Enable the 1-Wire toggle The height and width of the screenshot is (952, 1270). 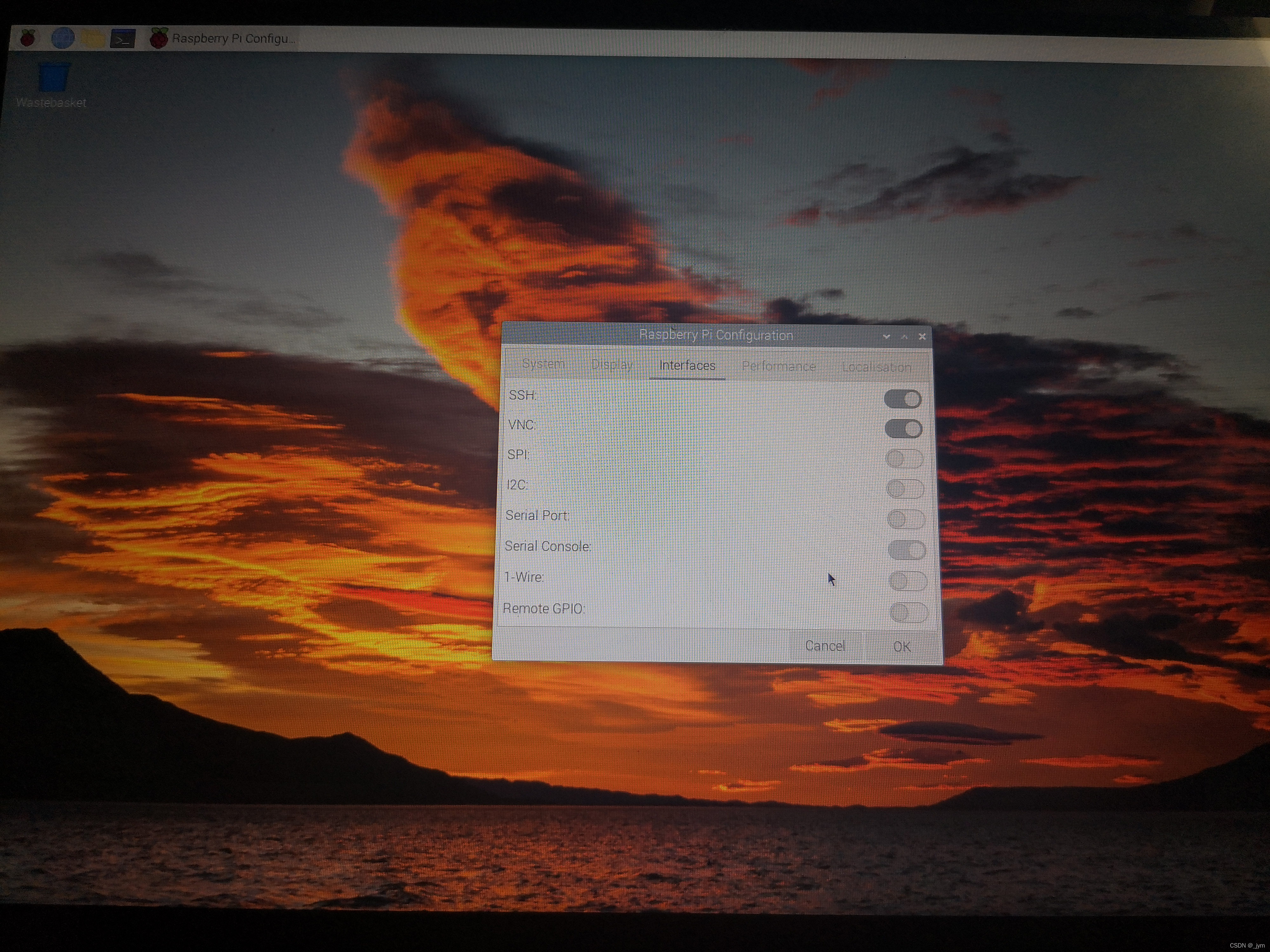tap(907, 581)
